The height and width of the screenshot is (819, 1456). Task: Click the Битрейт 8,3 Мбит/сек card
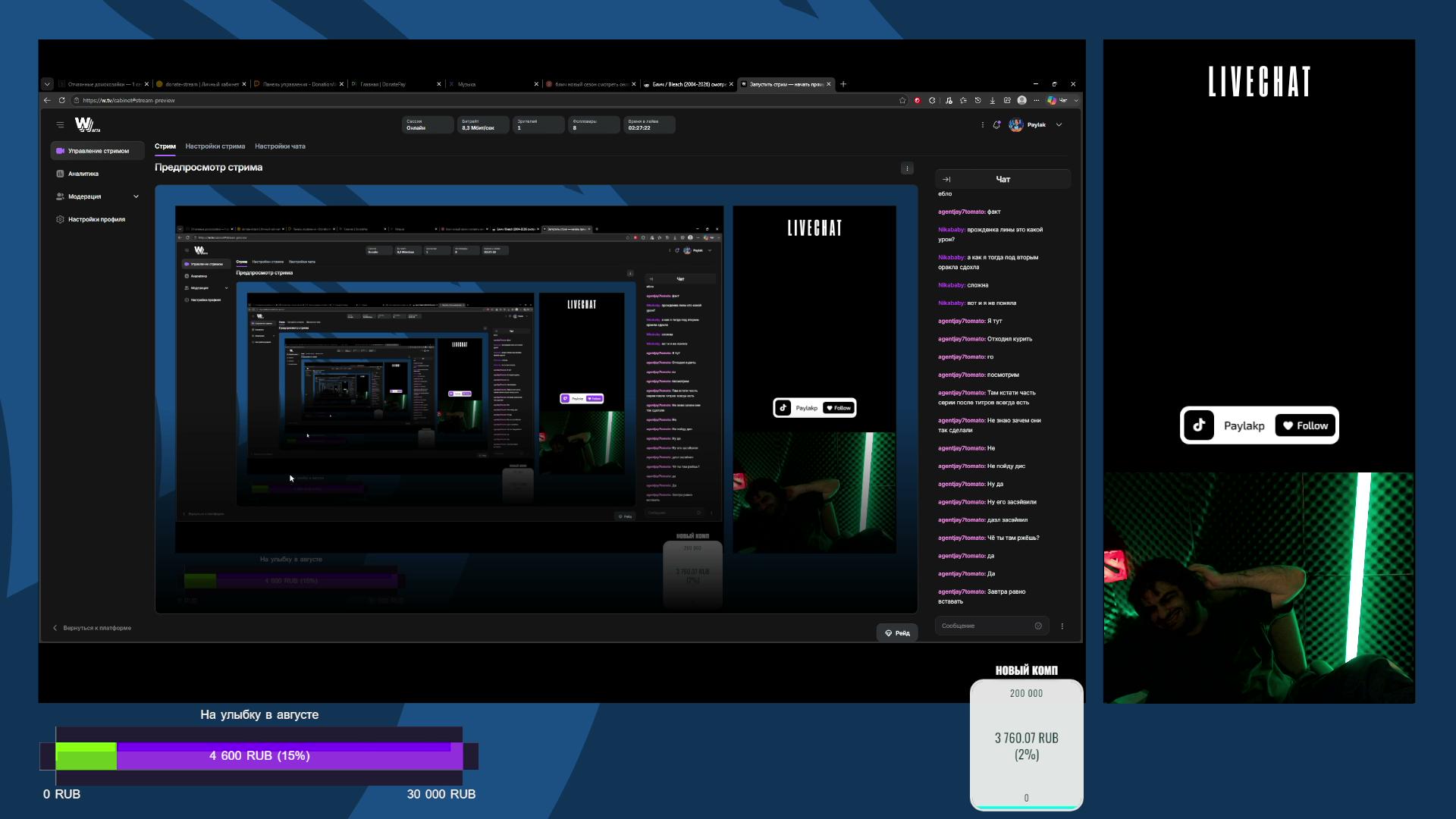483,125
